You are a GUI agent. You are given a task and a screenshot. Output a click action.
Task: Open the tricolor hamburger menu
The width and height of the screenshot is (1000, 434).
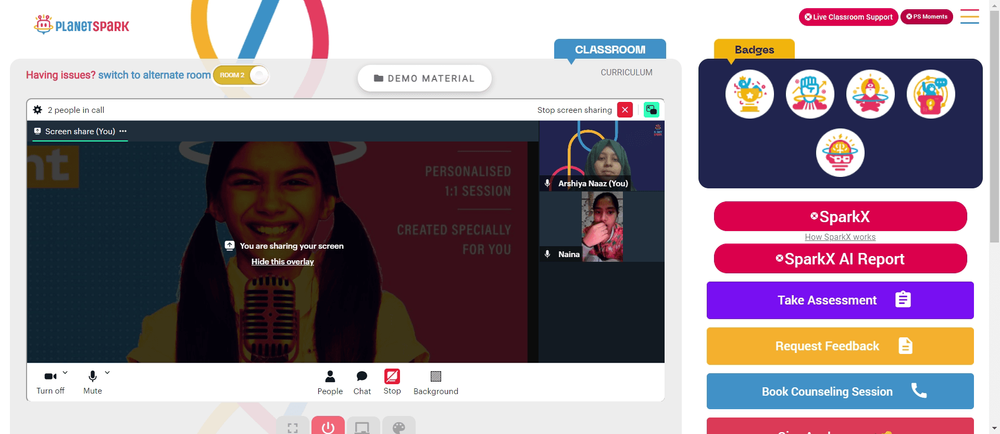[969, 17]
